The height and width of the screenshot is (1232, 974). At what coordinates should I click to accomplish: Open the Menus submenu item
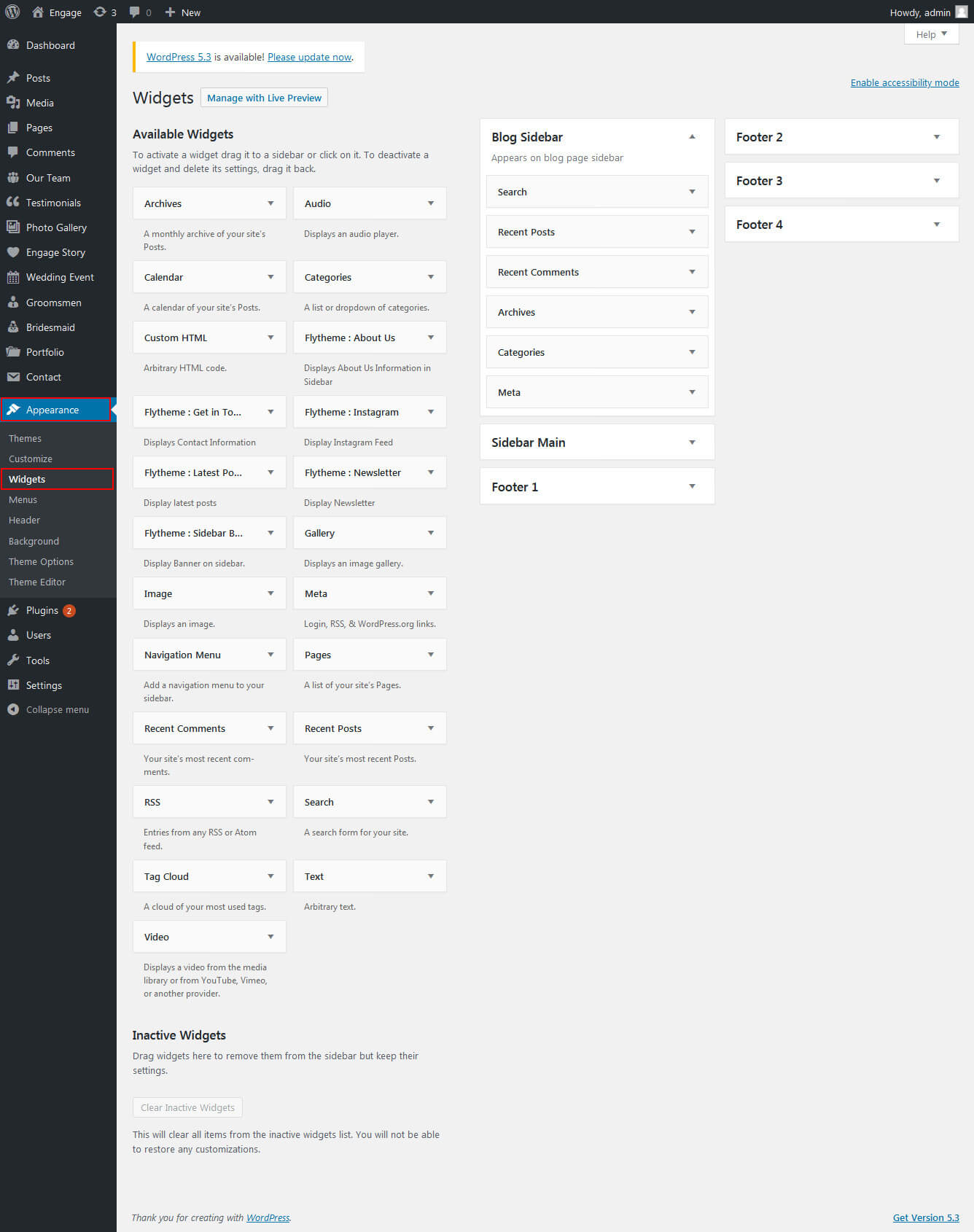(23, 499)
